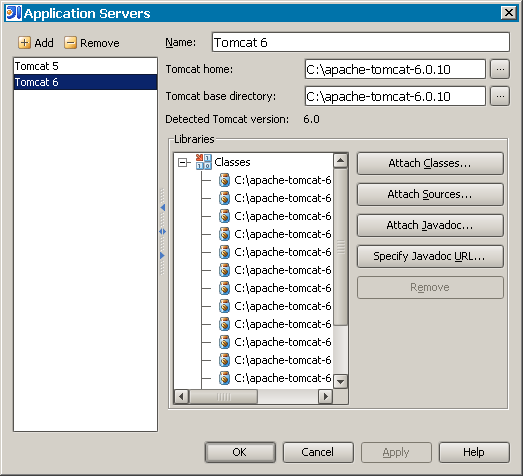This screenshot has height=476, width=523.
Task: Click the plus icon next to Add
Action: click(x=24, y=43)
